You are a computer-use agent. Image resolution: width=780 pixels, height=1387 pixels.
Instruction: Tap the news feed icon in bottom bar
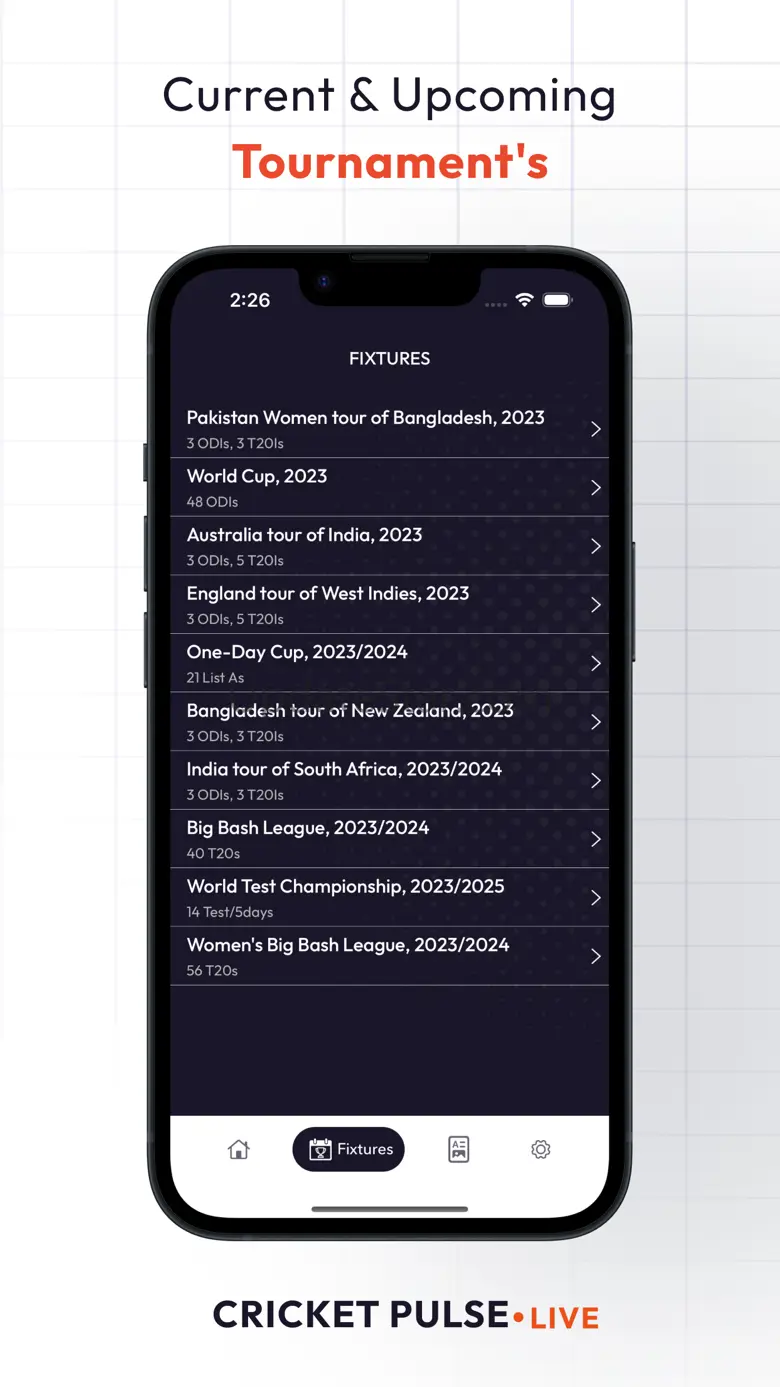pyautogui.click(x=459, y=1149)
